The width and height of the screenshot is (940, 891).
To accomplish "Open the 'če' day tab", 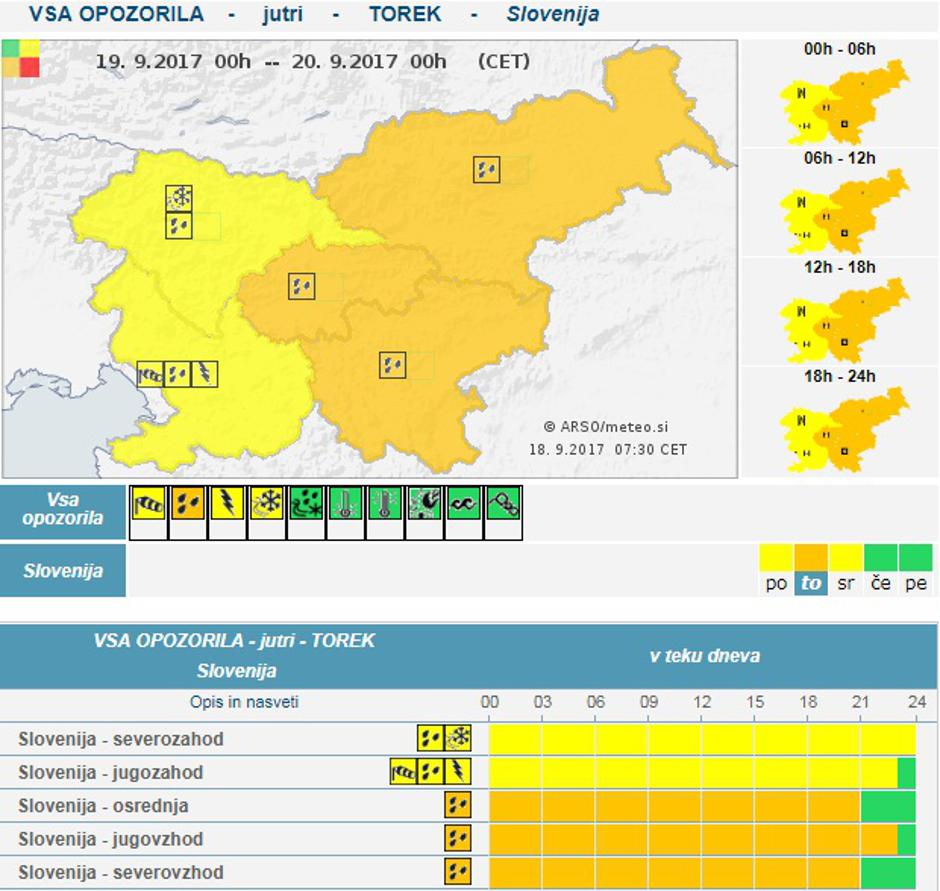I will (x=880, y=571).
